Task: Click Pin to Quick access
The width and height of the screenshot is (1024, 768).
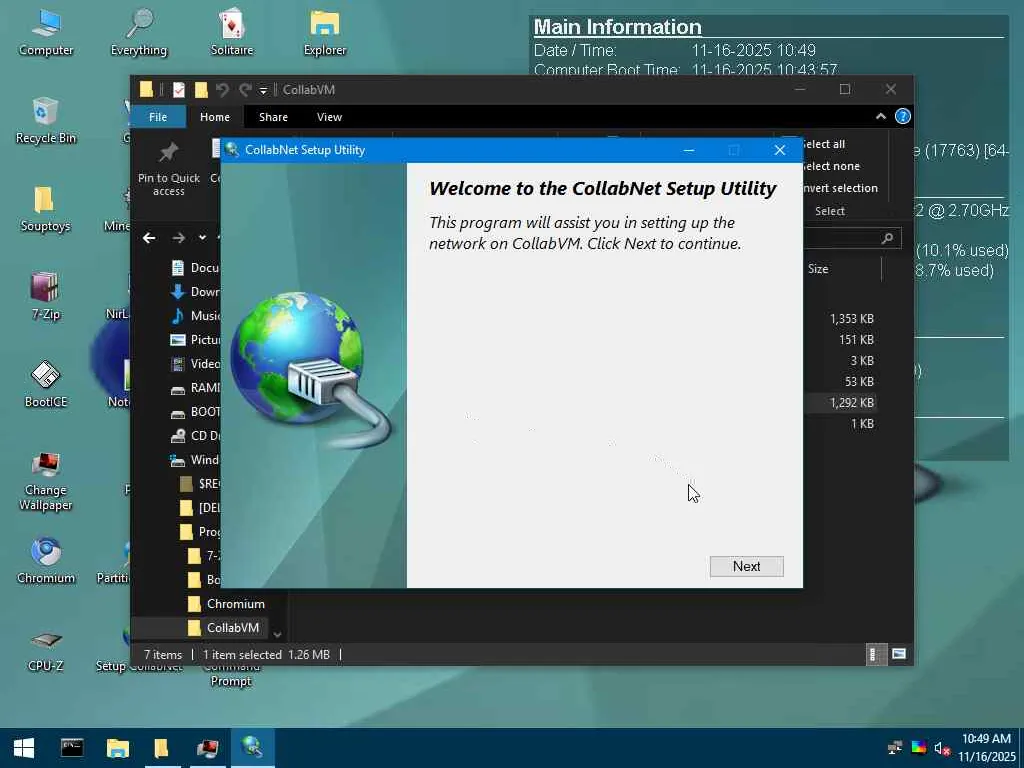Action: (x=168, y=168)
